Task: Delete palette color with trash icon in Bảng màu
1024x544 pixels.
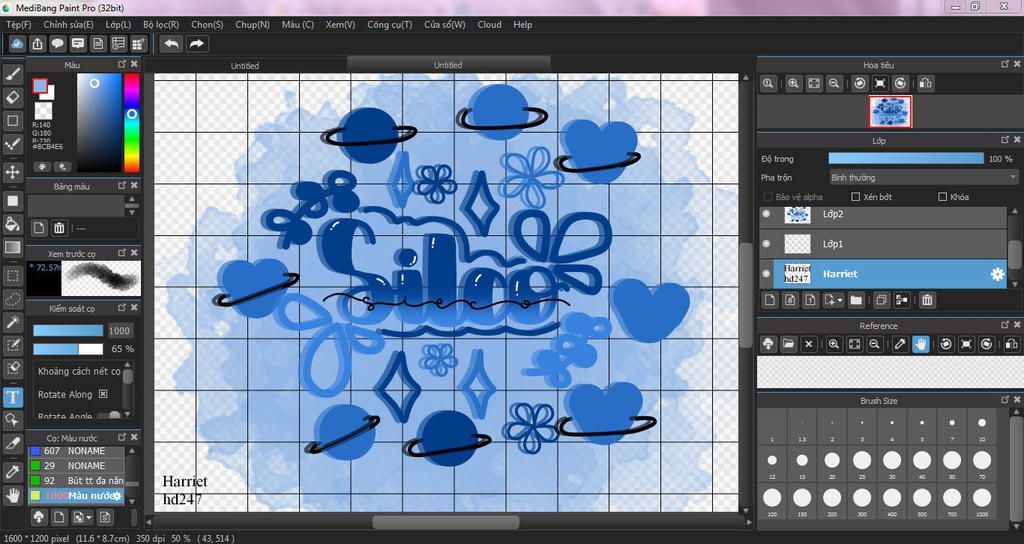Action: point(59,228)
